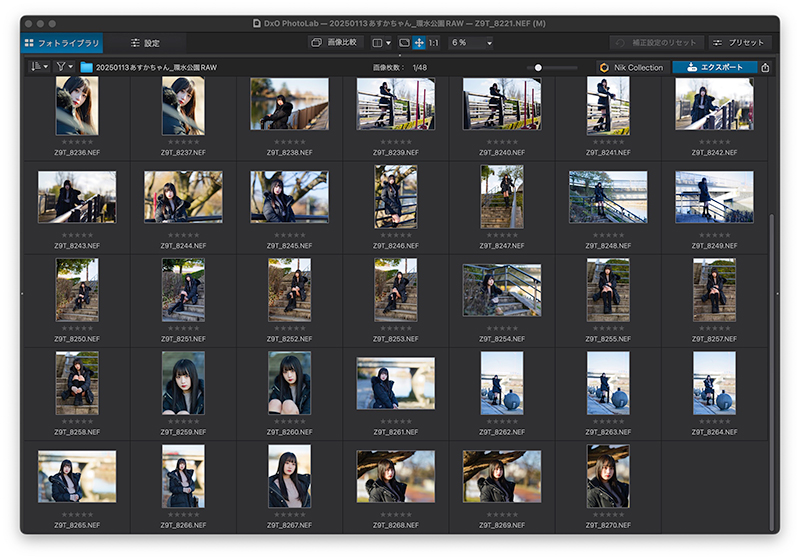Select thumbnail Z9T_8268.NEF
The height and width of the screenshot is (559, 800).
coord(395,476)
